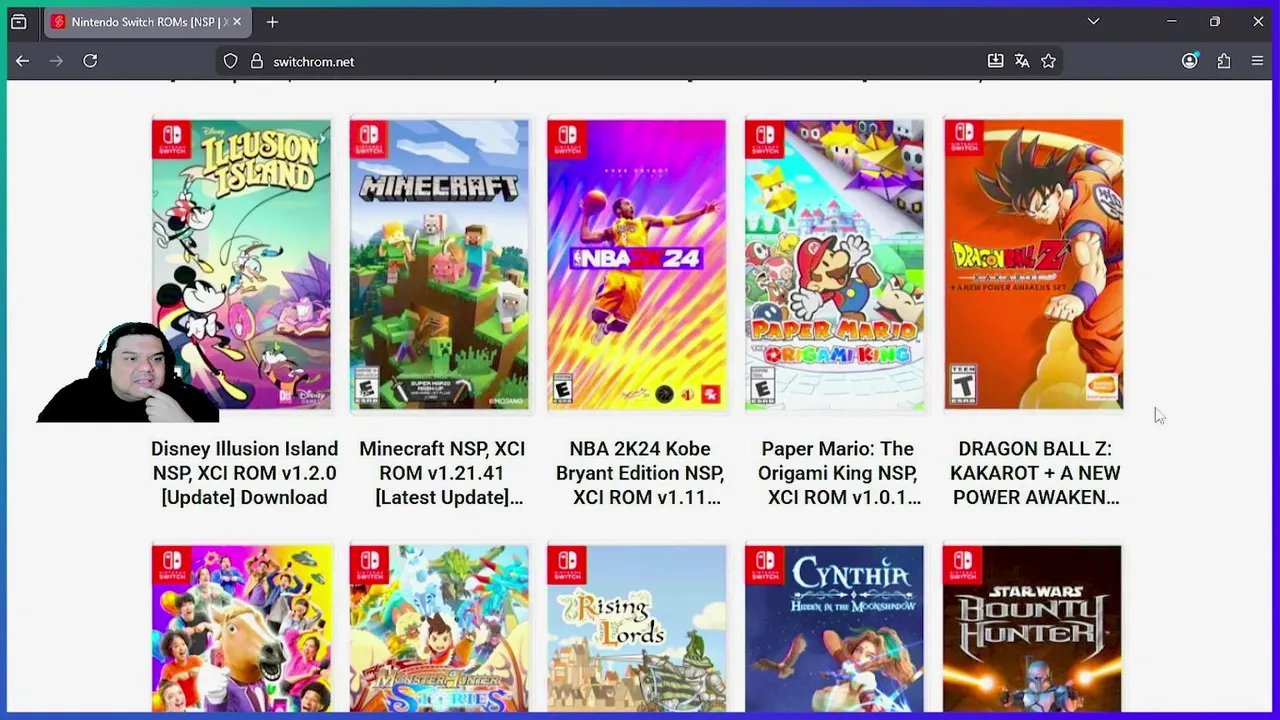Viewport: 1280px width, 720px height.
Task: Open the Paper Mario: The Origami King link
Action: tap(838, 473)
